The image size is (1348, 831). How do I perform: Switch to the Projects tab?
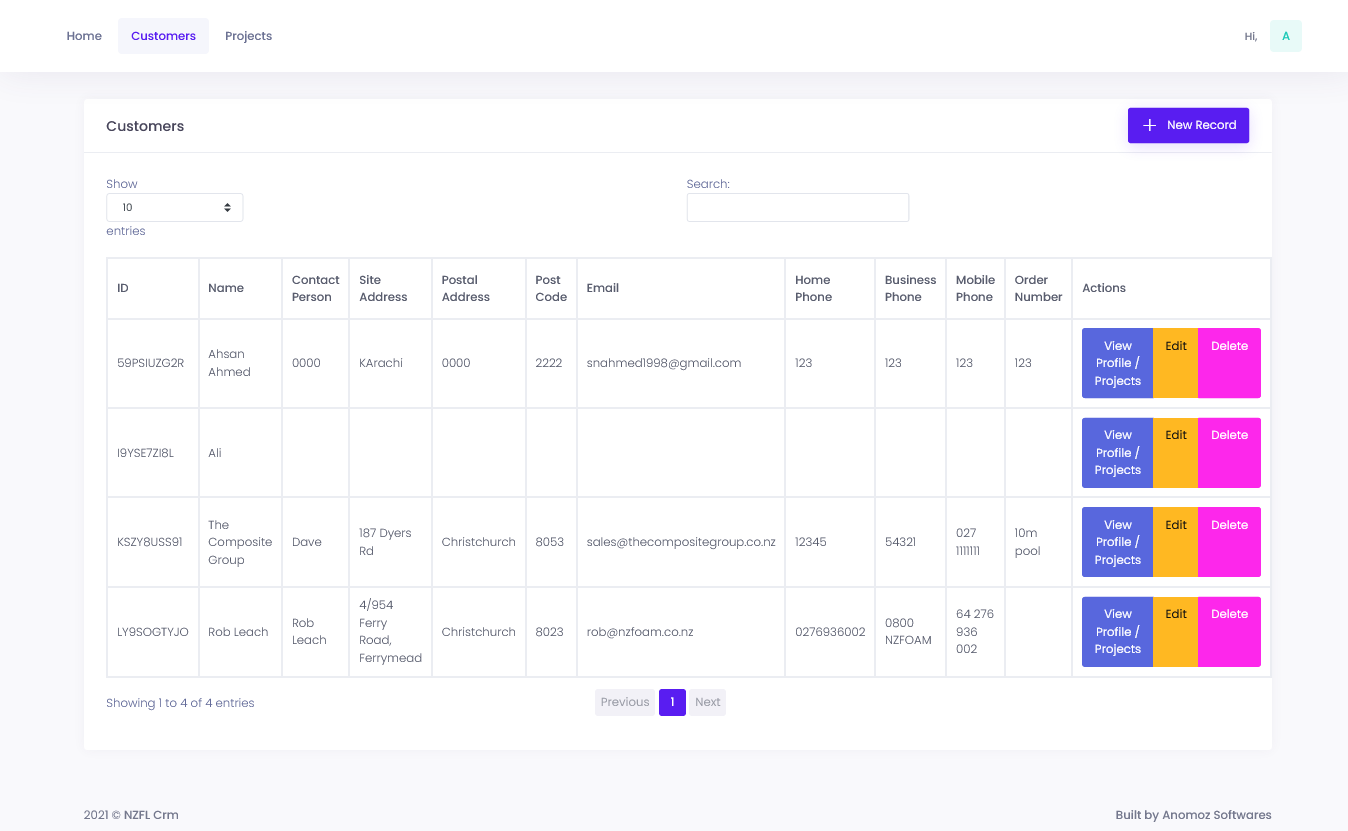pyautogui.click(x=248, y=35)
